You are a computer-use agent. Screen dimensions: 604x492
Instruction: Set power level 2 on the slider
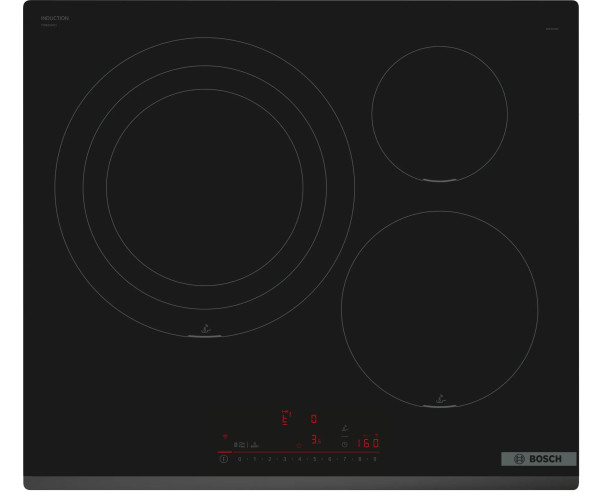[270, 459]
